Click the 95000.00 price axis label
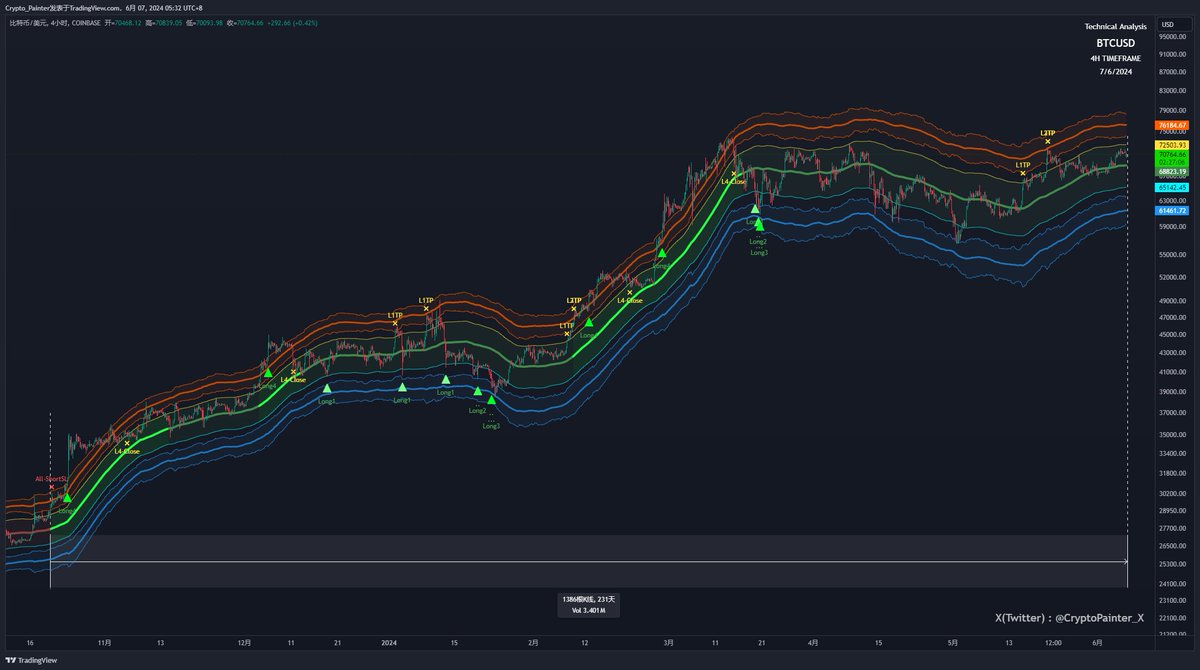The image size is (1200, 670). pyautogui.click(x=1172, y=37)
